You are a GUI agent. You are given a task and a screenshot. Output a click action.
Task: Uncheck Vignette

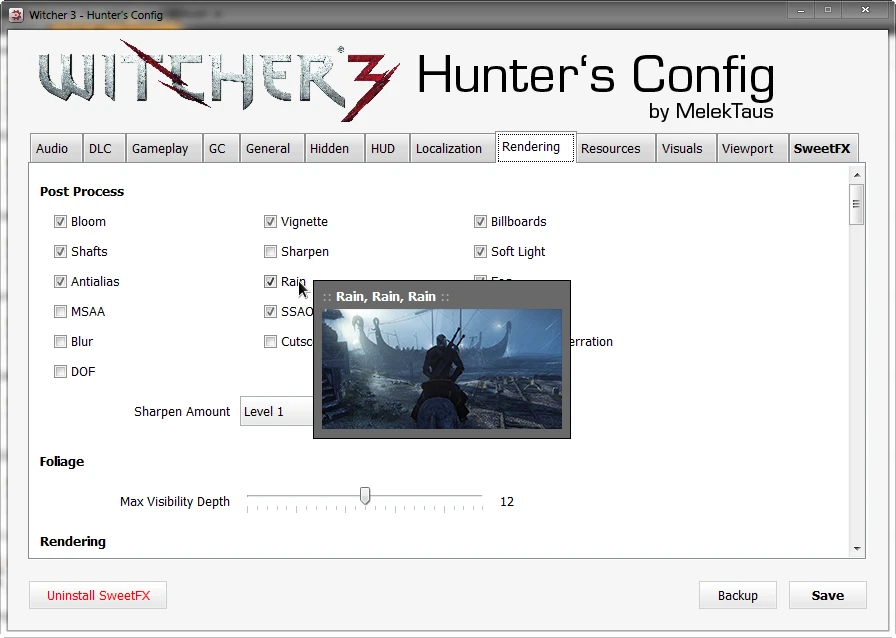pyautogui.click(x=270, y=221)
